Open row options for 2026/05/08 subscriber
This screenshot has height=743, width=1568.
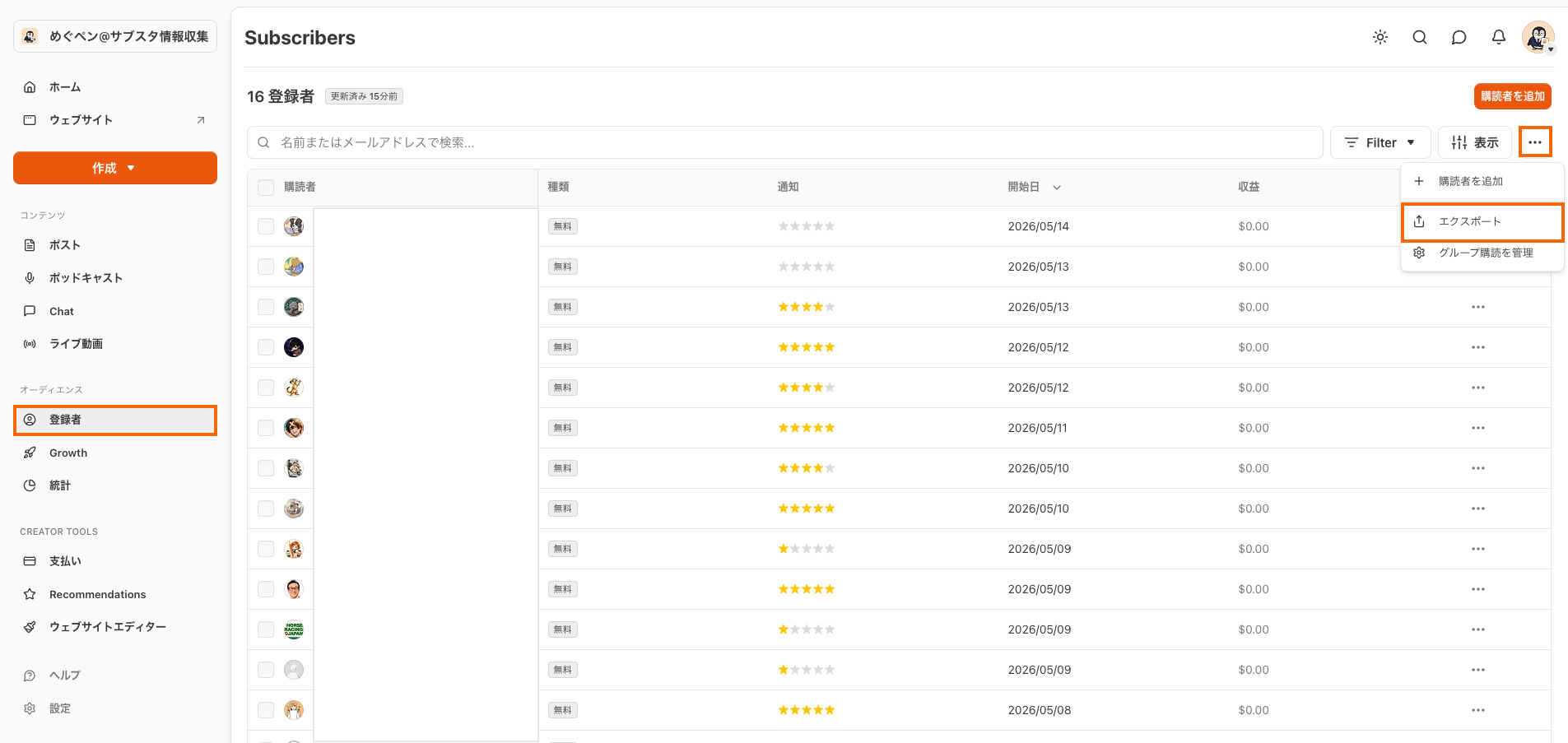coord(1478,710)
